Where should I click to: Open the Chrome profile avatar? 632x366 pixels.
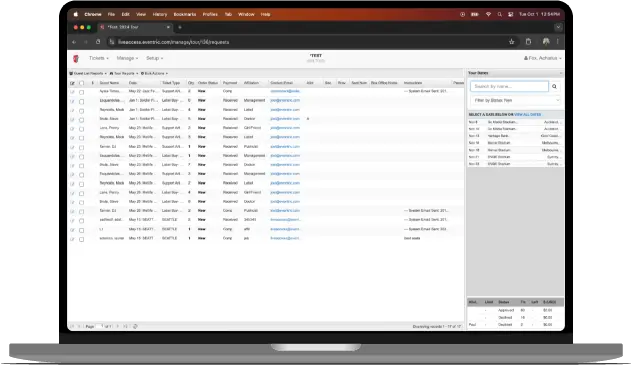coord(546,42)
